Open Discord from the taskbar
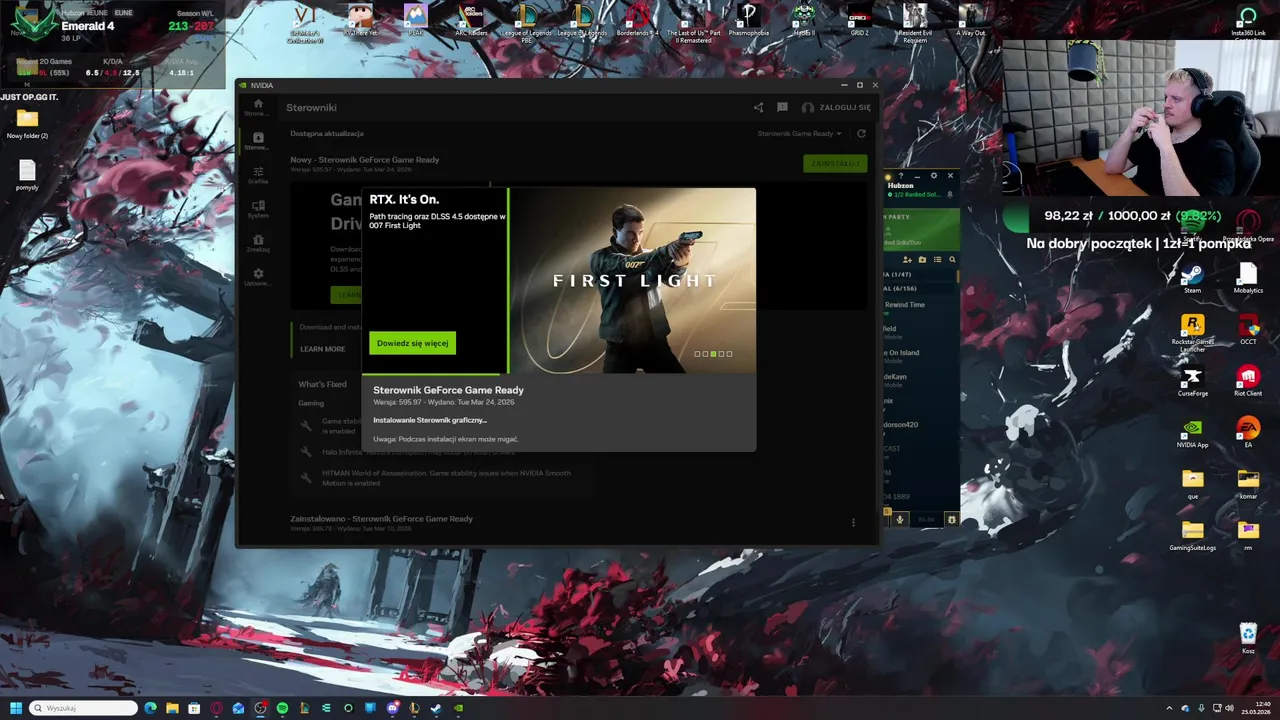The width and height of the screenshot is (1280, 720). coord(392,708)
